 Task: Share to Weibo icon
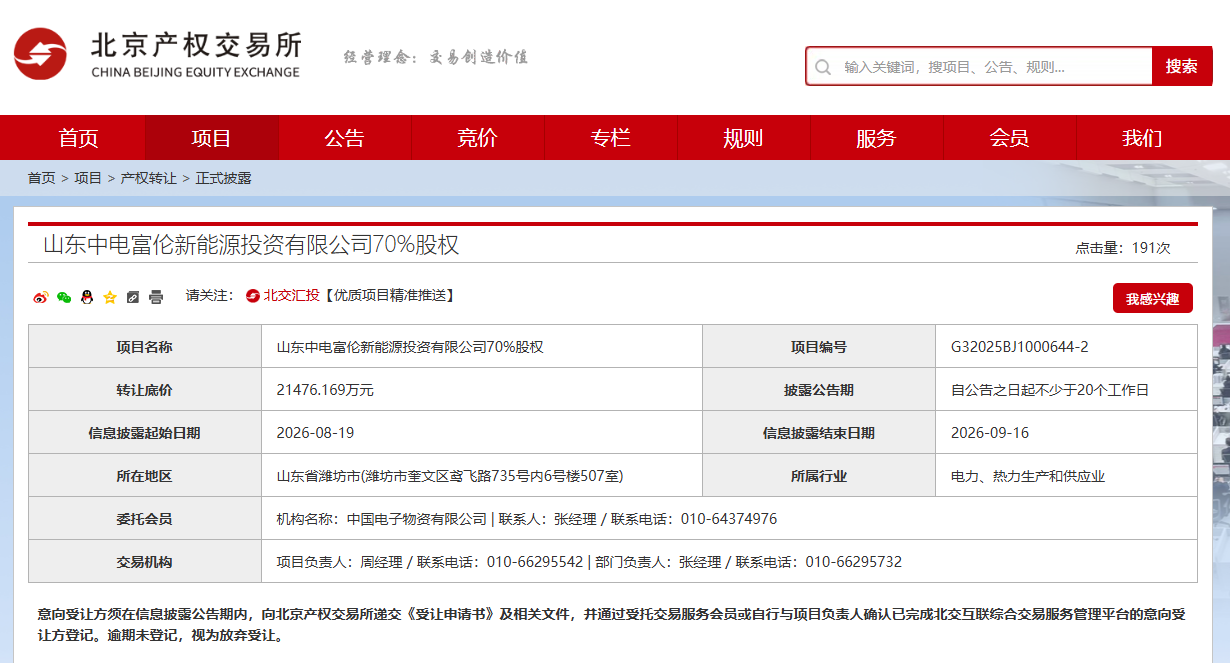[41, 297]
